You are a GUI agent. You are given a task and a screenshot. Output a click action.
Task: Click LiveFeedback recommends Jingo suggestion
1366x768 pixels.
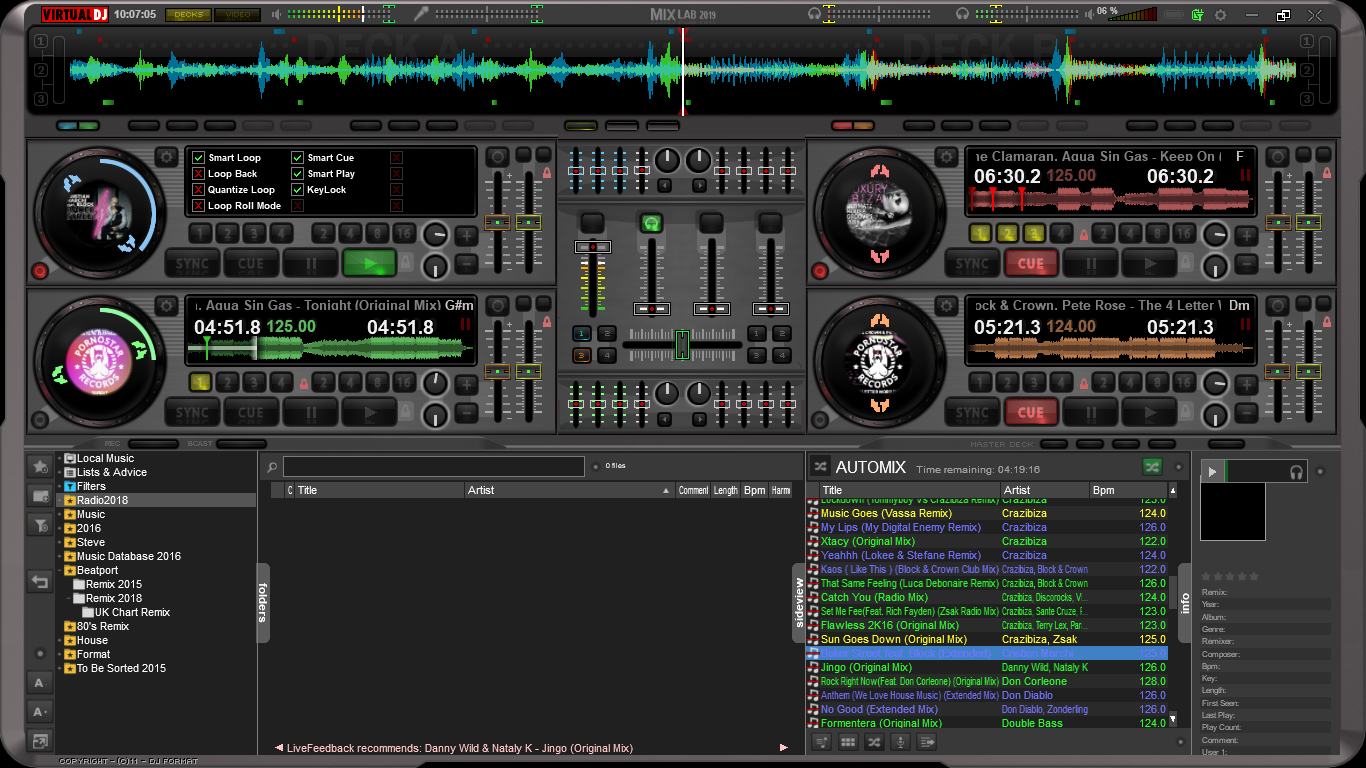click(x=460, y=748)
